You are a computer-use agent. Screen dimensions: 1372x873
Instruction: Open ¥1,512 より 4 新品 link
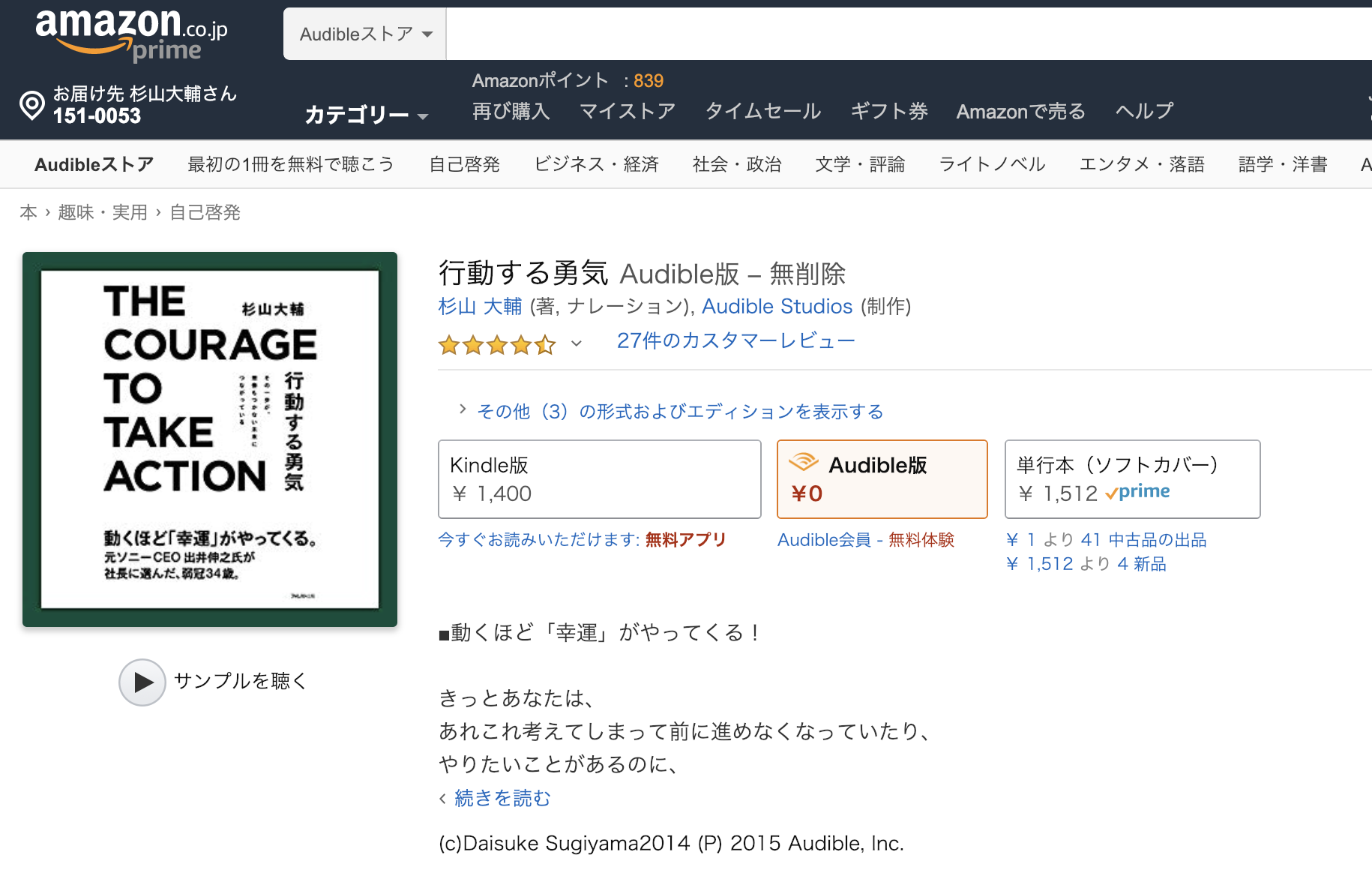coord(1086,563)
